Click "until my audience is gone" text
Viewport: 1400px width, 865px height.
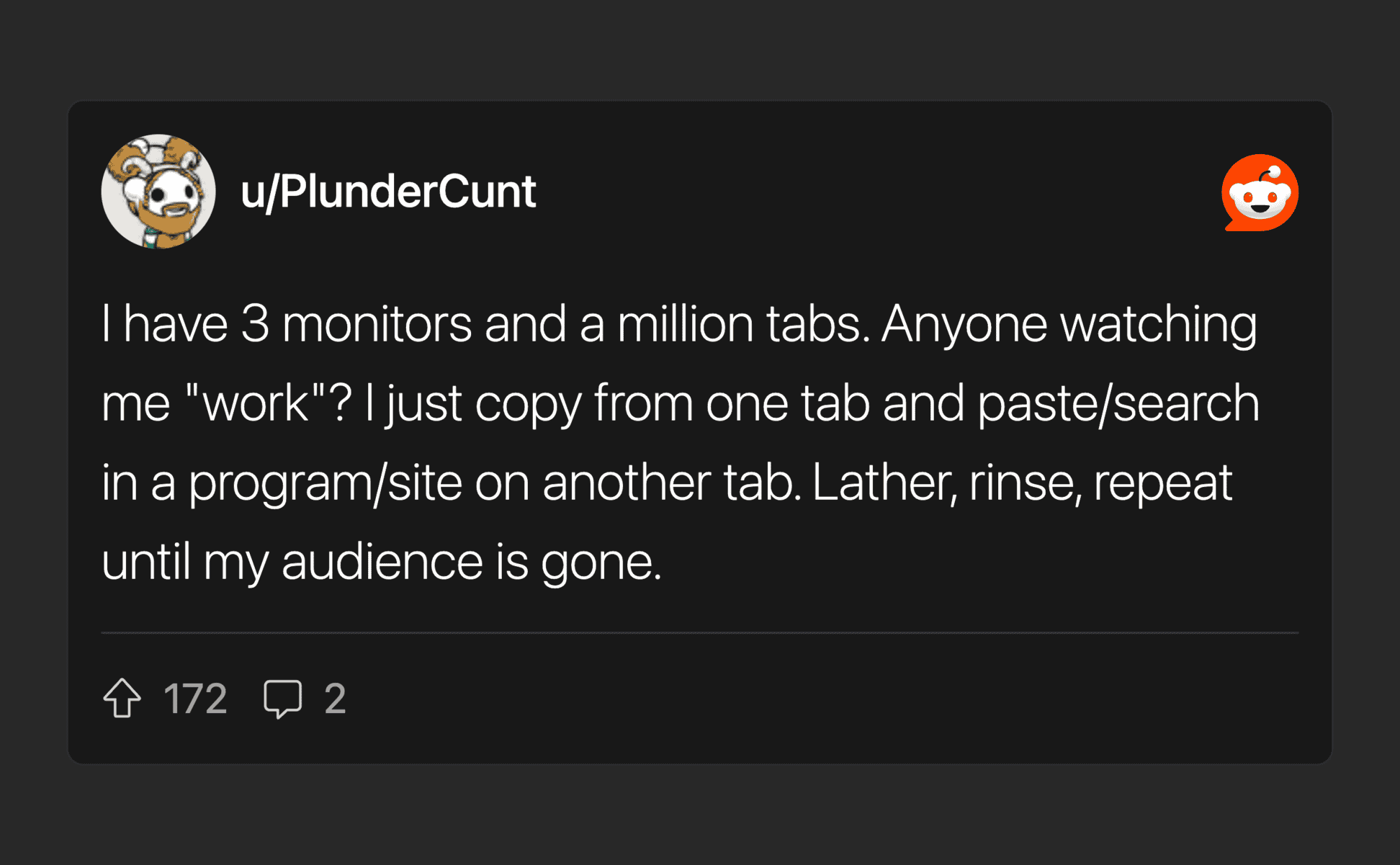click(x=381, y=562)
